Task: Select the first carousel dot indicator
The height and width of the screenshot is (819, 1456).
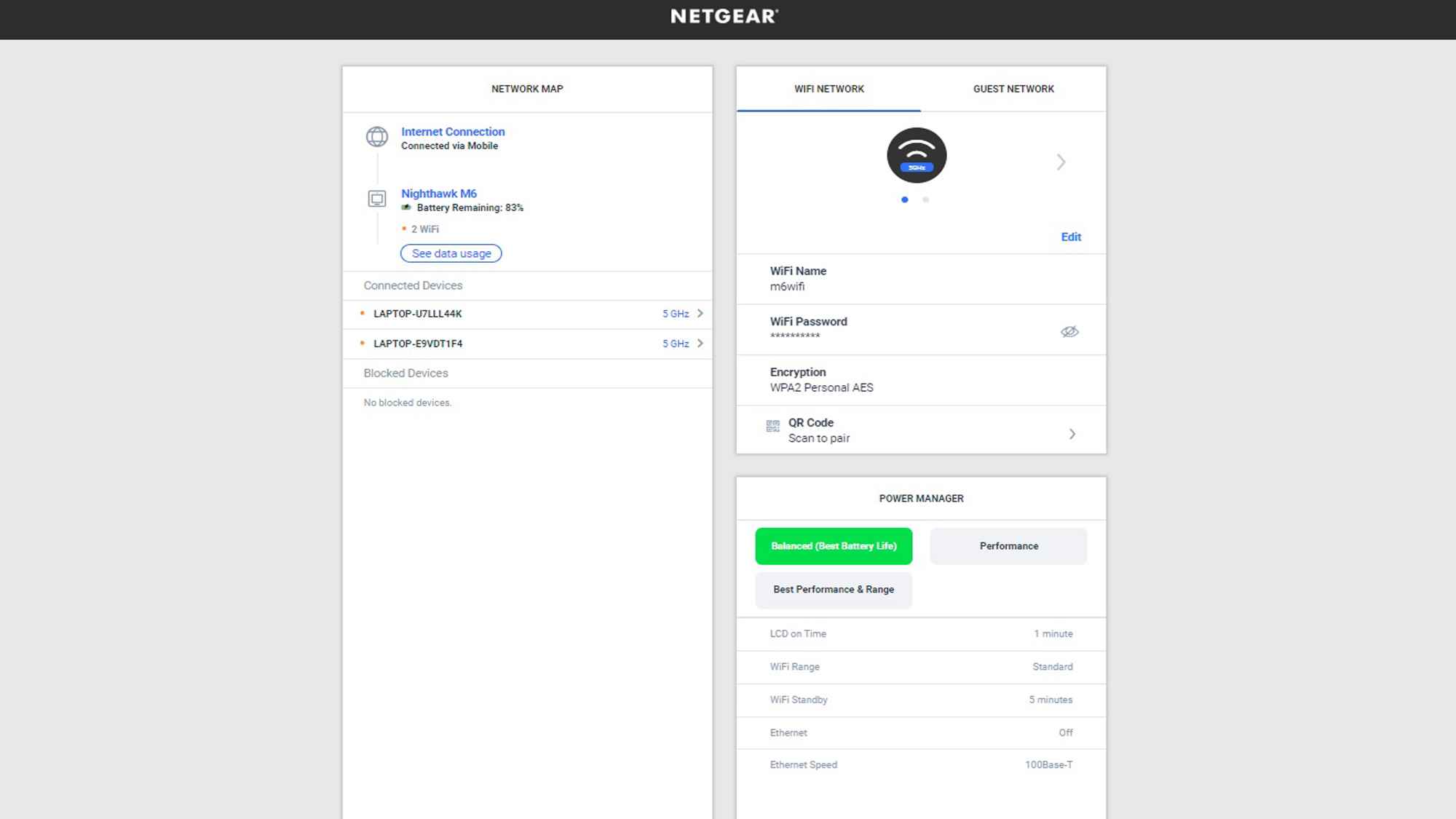Action: [x=905, y=199]
